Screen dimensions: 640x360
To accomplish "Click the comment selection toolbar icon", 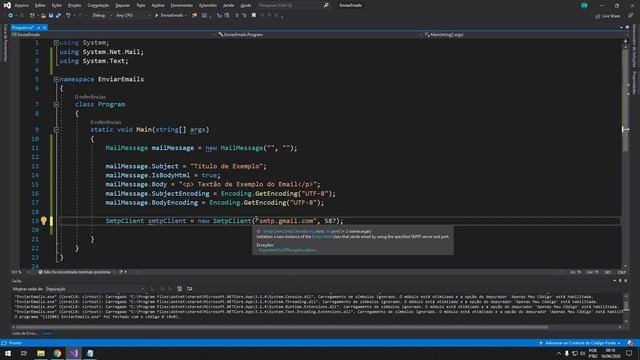I will pos(237,16).
